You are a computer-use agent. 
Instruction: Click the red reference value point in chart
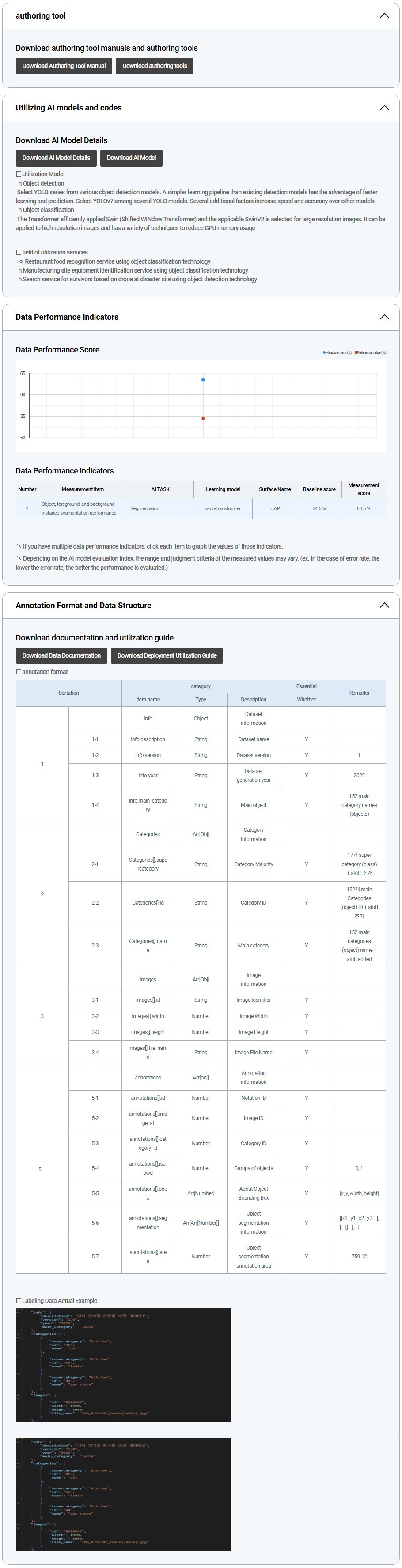(x=203, y=418)
